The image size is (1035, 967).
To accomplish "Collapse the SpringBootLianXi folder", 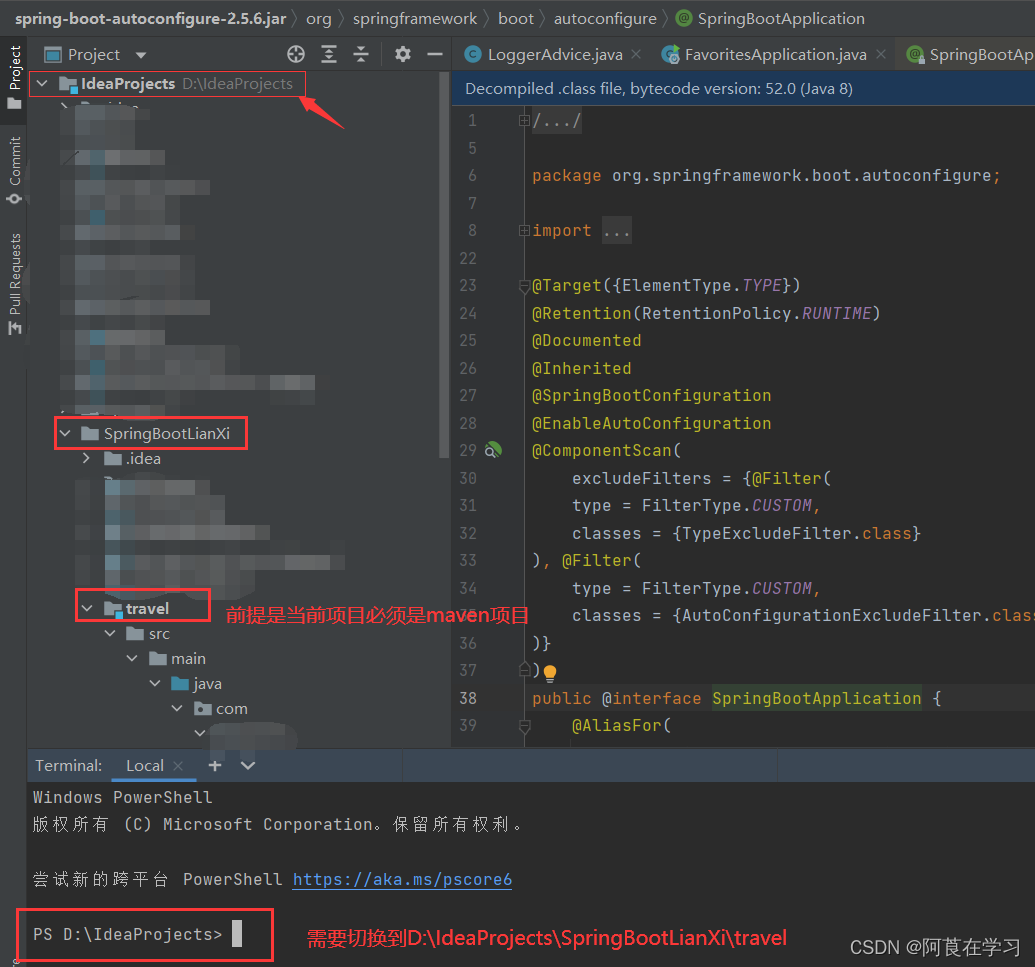I will [65, 434].
